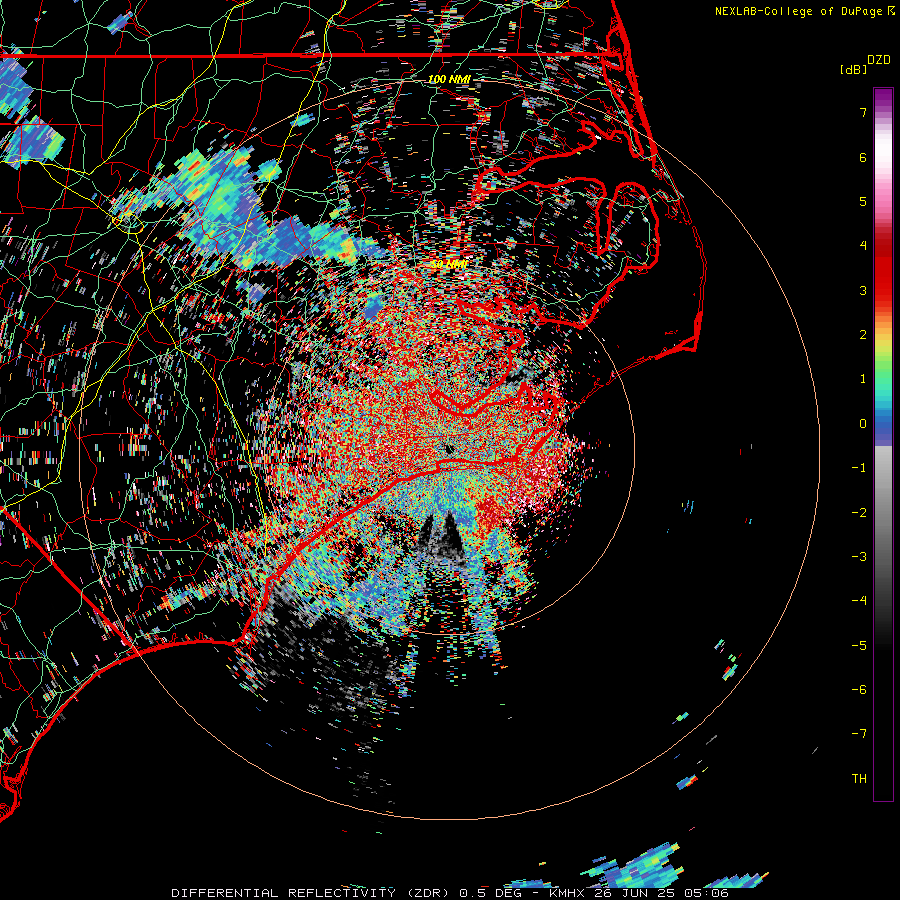Click the -5 value on the color scale

859,645
